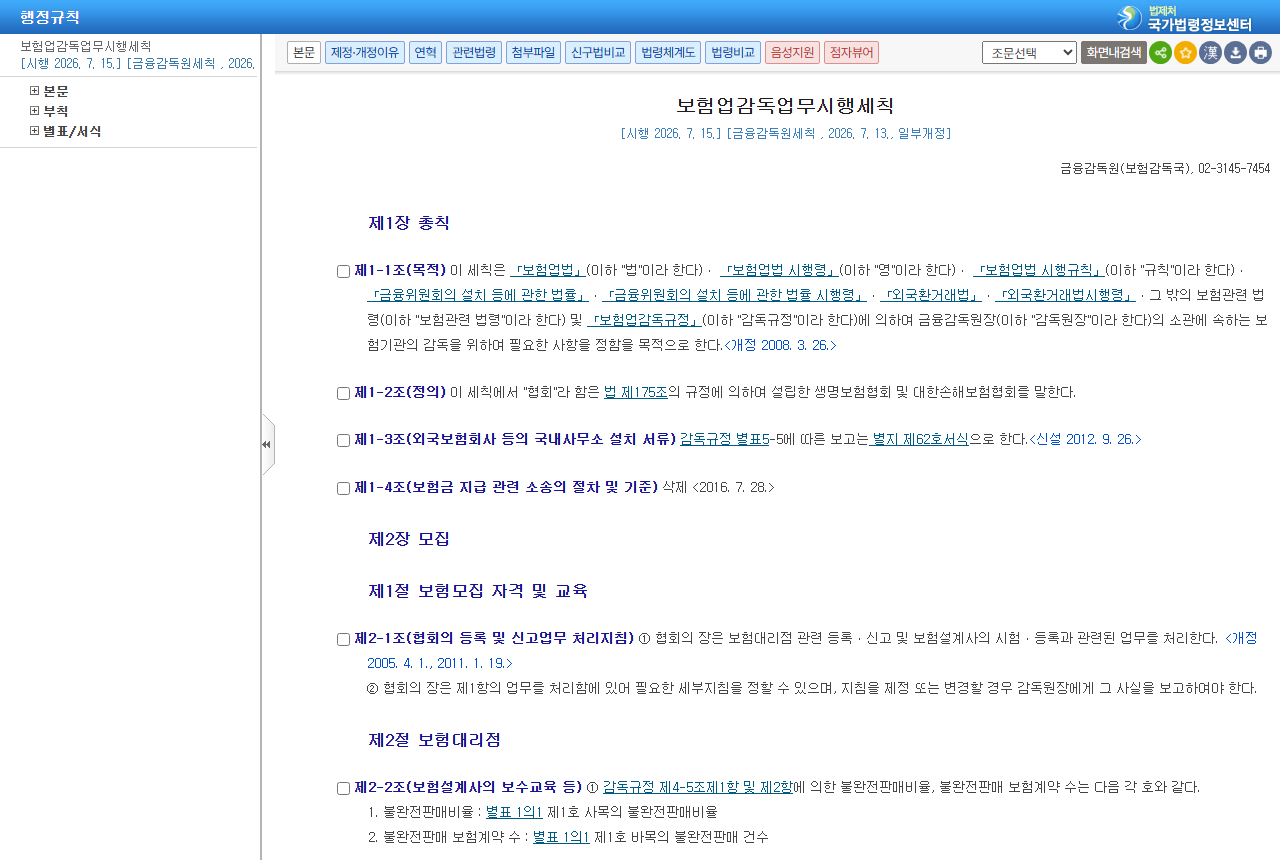
Task: Open the 감독규정 별표5 link
Action: tap(725, 439)
